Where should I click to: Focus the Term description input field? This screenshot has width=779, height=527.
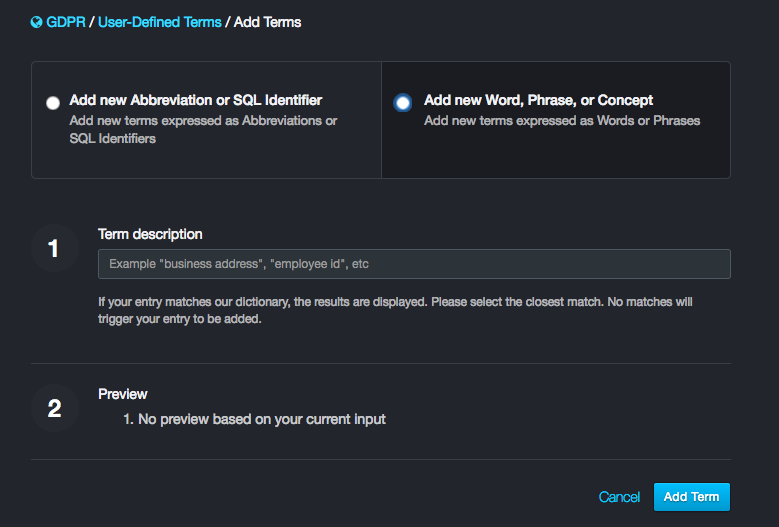(x=414, y=264)
